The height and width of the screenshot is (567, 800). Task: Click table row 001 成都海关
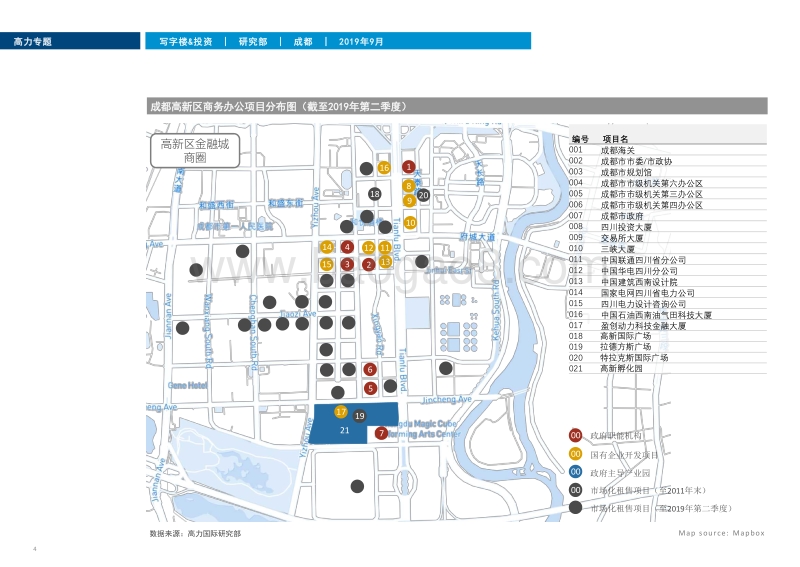pos(667,150)
